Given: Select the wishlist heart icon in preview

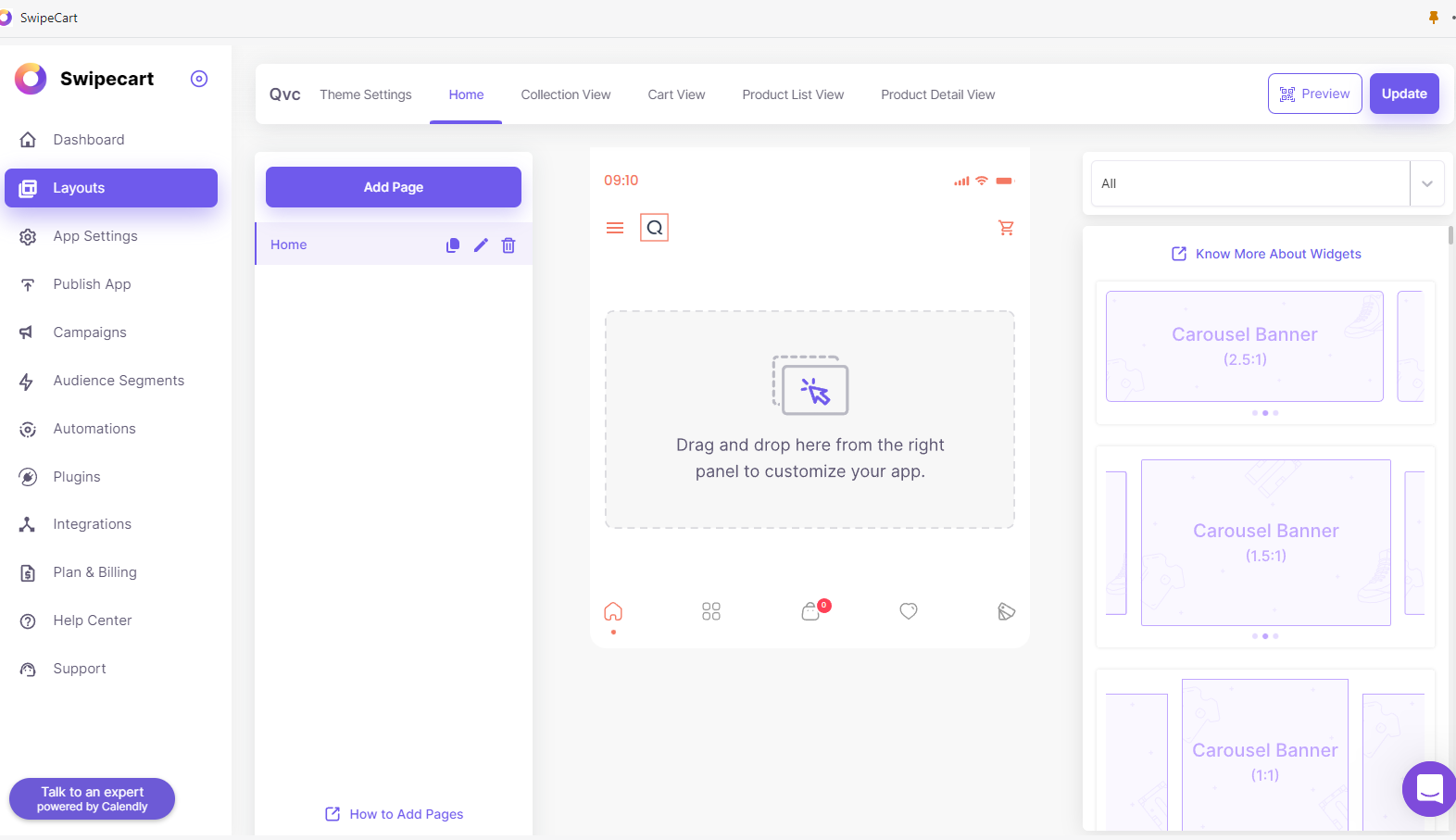Looking at the screenshot, I should (x=909, y=611).
